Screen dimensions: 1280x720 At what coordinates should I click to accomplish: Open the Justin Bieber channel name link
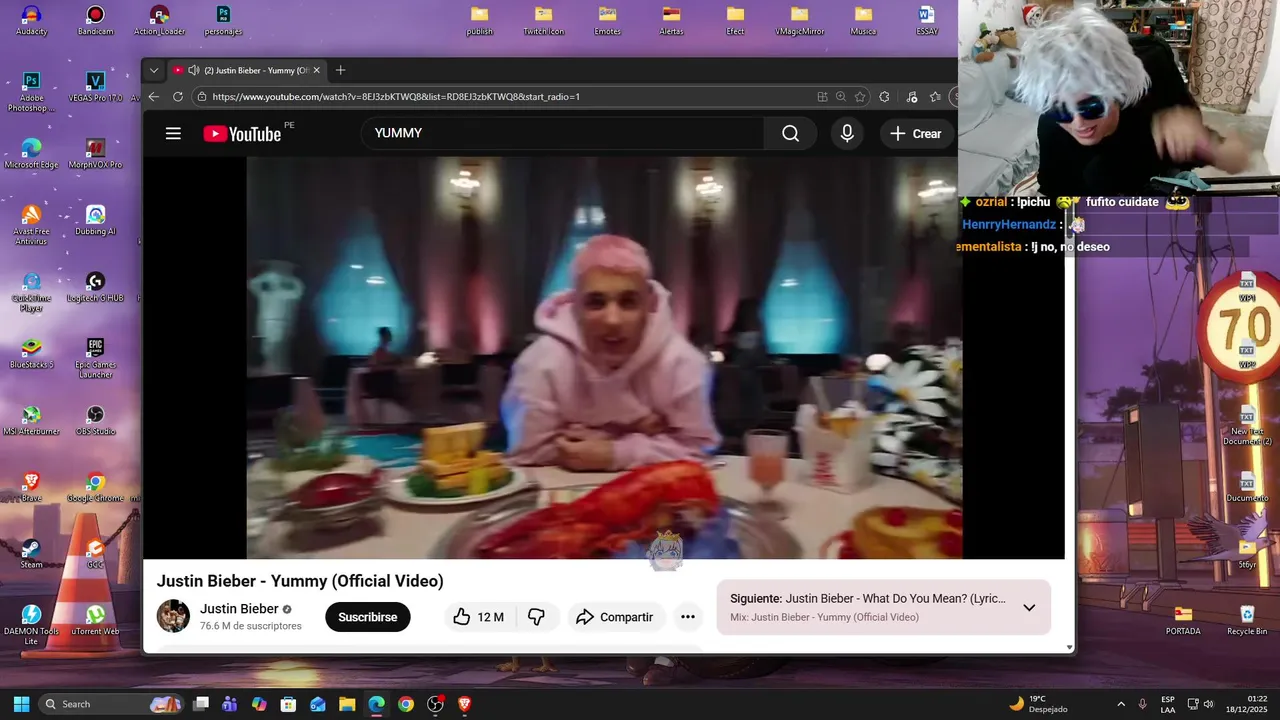(239, 608)
